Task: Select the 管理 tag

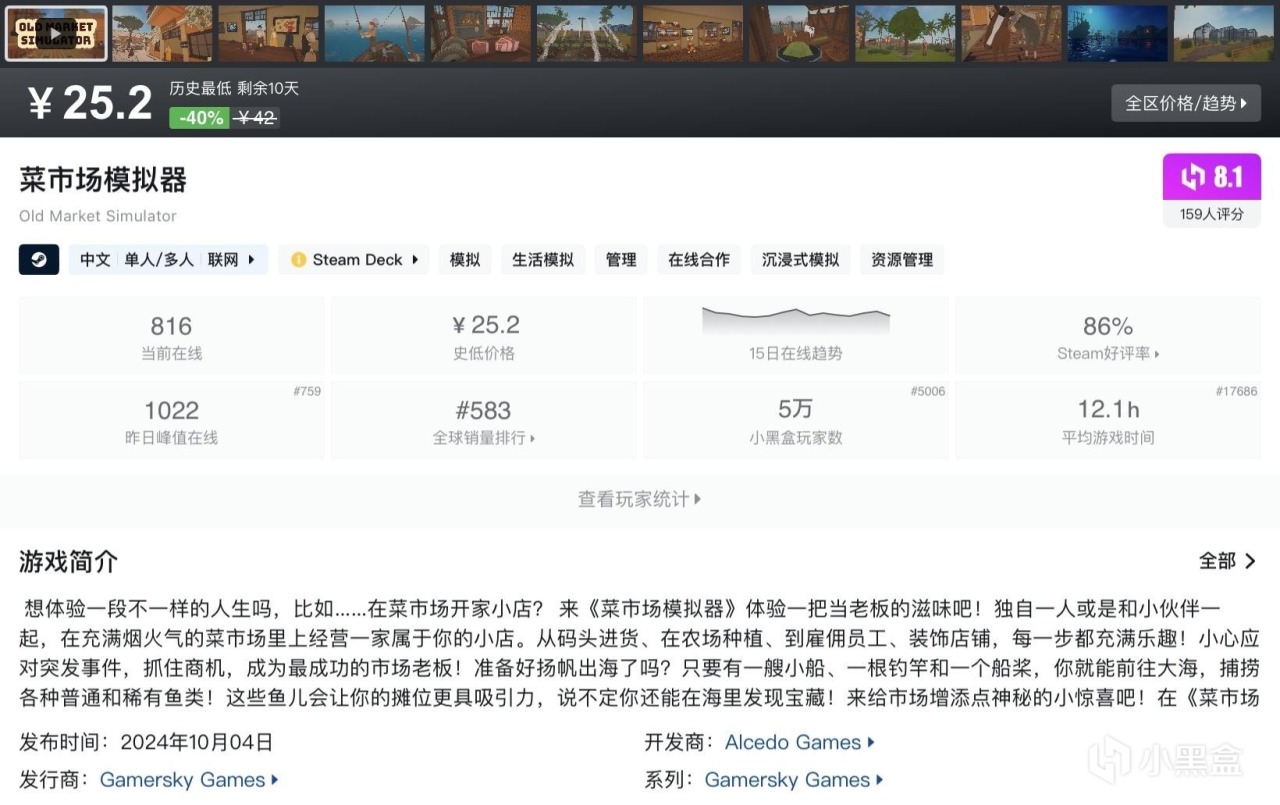Action: (x=621, y=260)
